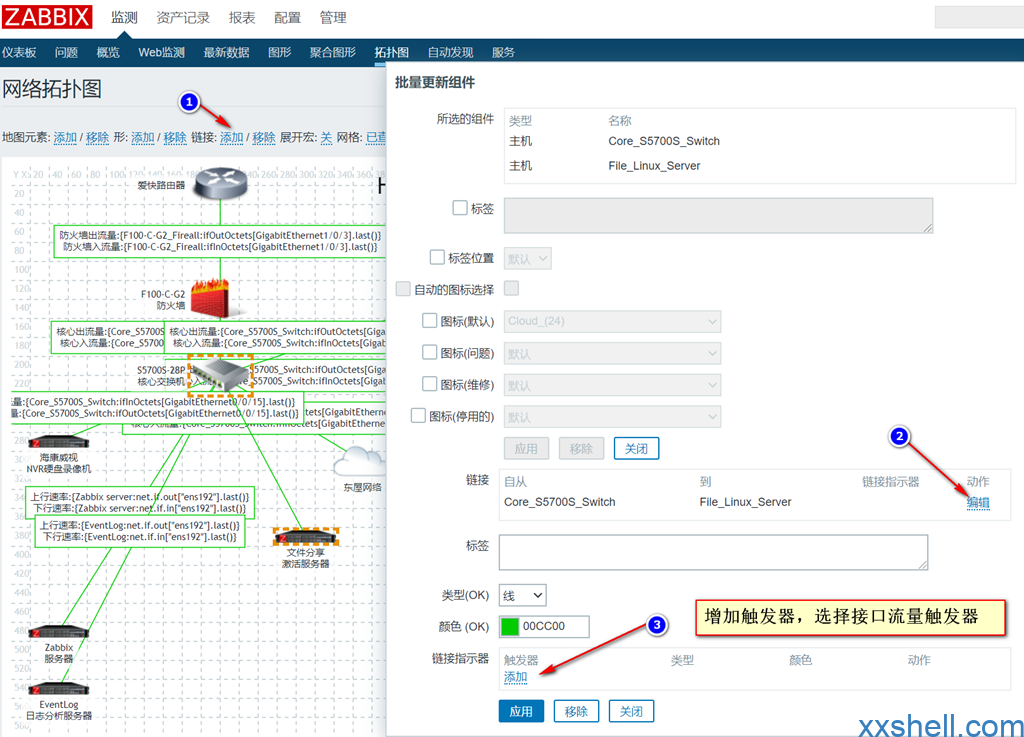This screenshot has width=1024, height=737.
Task: Enable the 图标(问题) checkbox
Action: (x=429, y=353)
